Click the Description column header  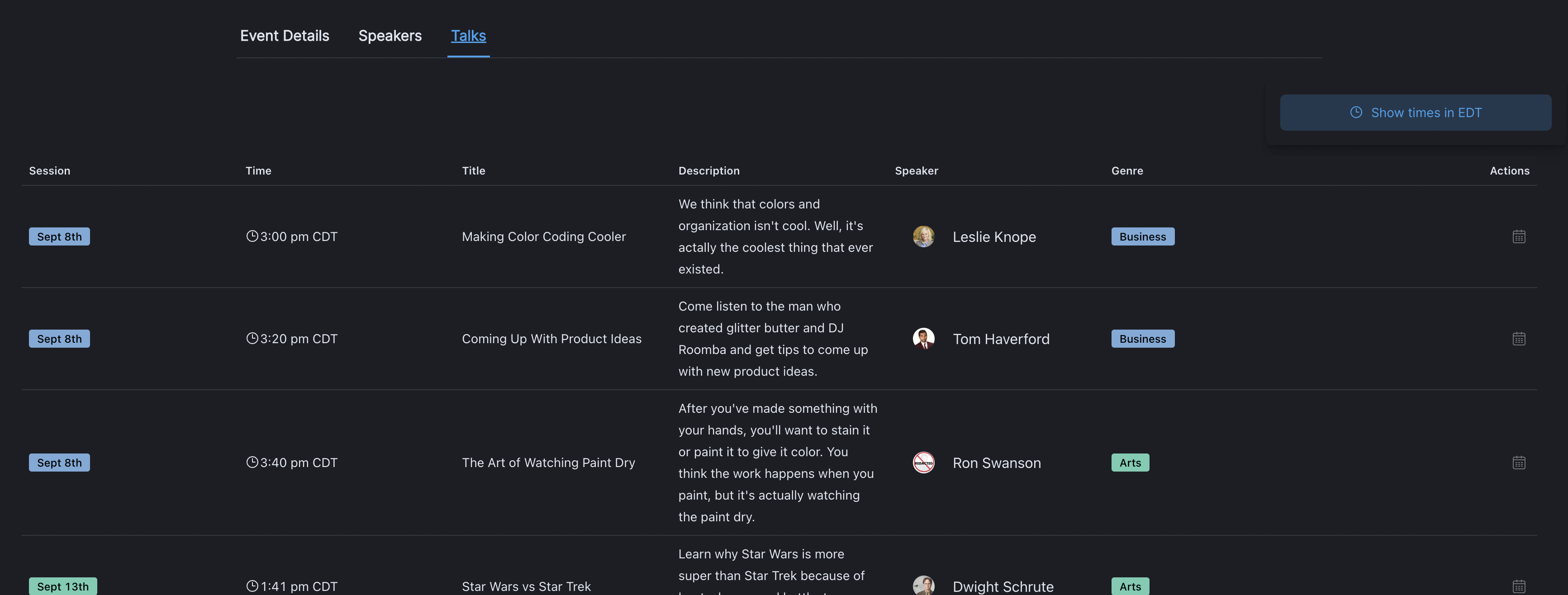coord(708,171)
